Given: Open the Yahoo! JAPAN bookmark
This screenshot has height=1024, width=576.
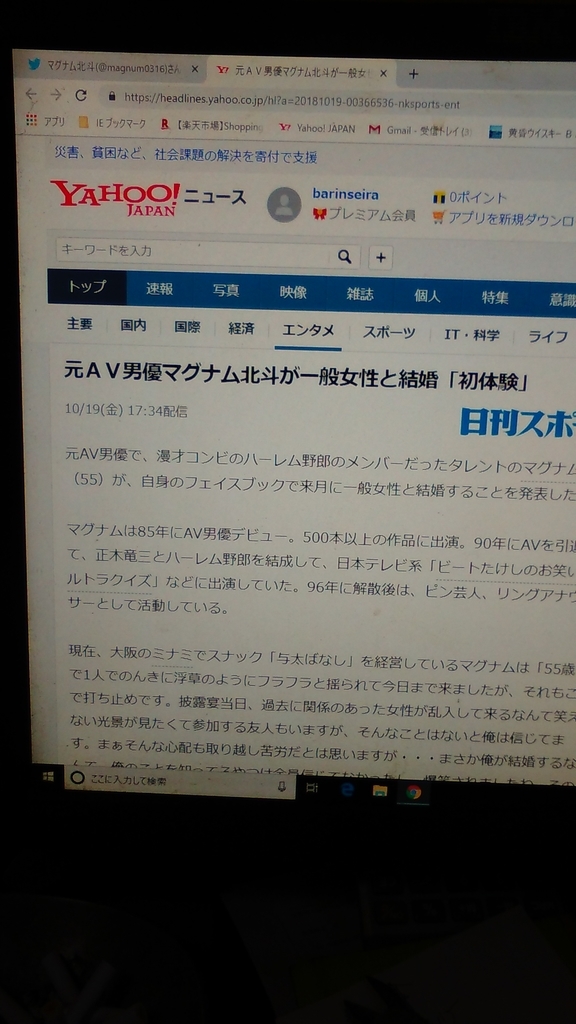Looking at the screenshot, I should tap(317, 128).
